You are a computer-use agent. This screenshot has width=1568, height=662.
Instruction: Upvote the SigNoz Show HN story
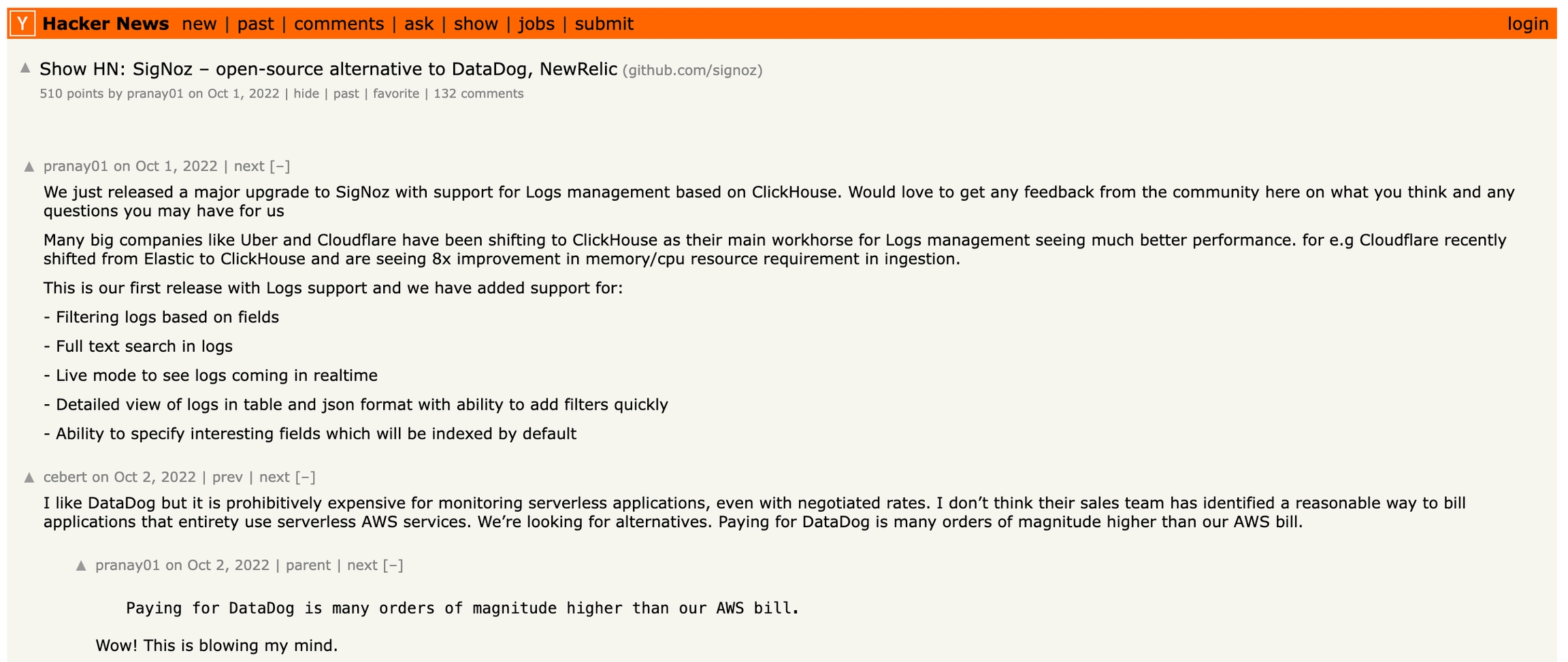coord(26,68)
